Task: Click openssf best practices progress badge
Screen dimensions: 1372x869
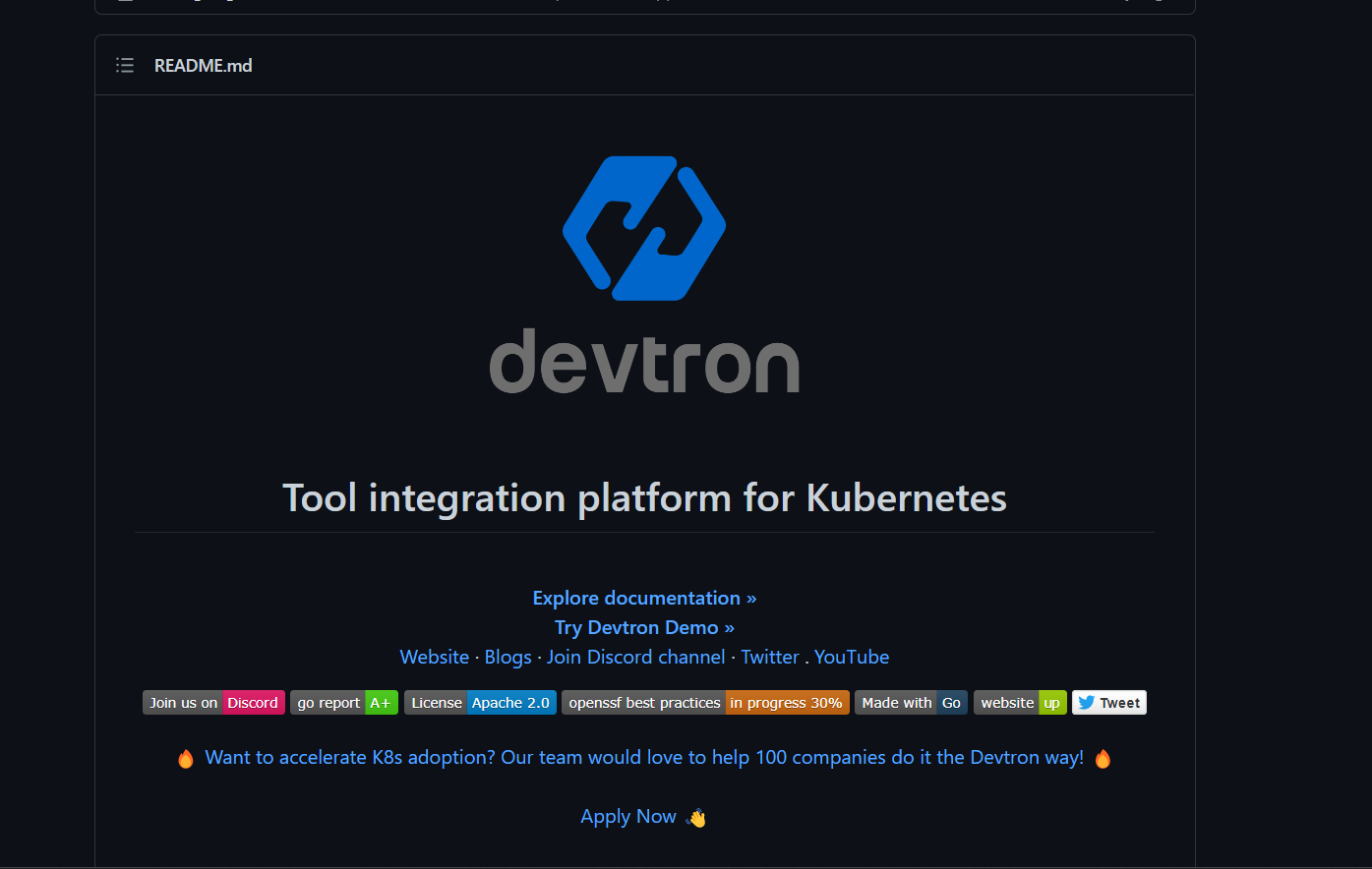Action: [x=705, y=703]
